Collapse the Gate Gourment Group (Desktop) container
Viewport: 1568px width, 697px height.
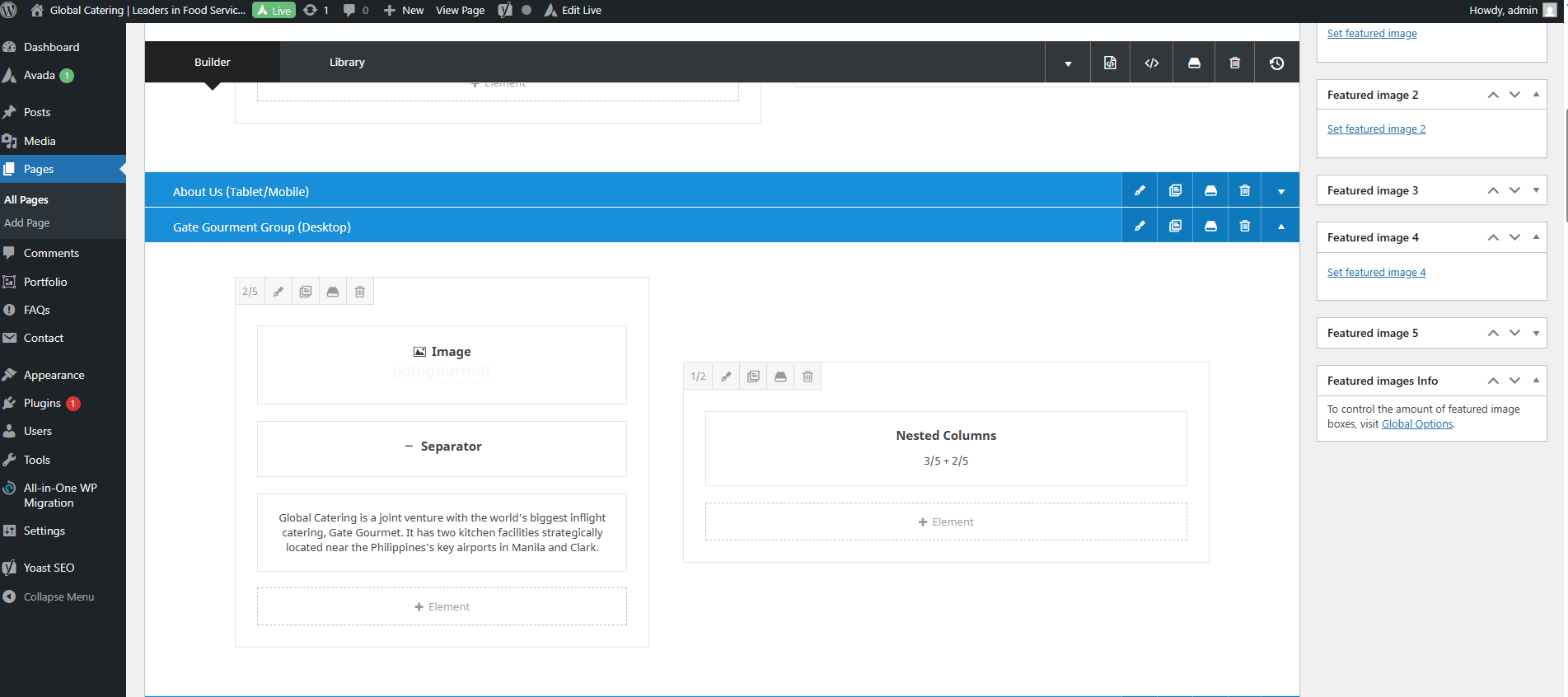tap(1280, 227)
